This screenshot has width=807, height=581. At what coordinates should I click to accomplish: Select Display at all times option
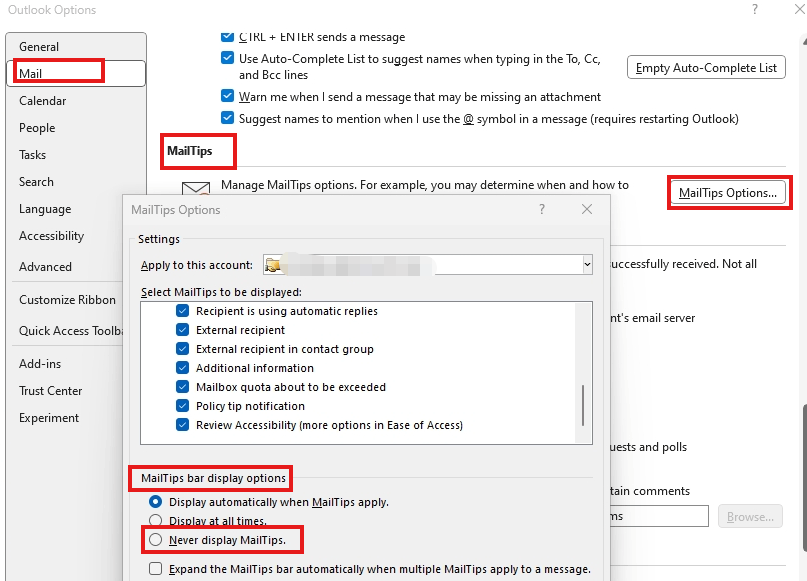[155, 520]
